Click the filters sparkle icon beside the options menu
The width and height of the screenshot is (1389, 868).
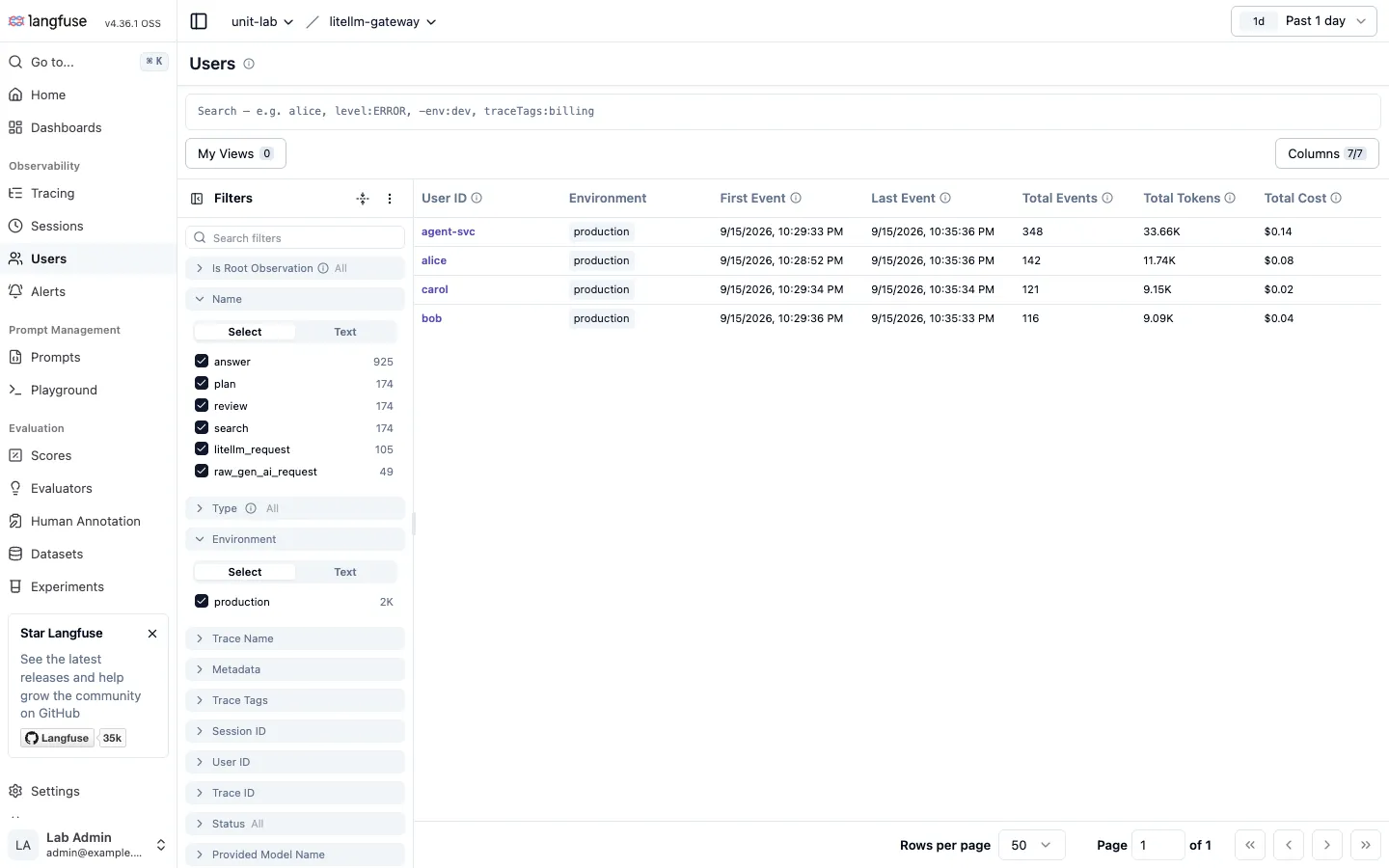(363, 199)
